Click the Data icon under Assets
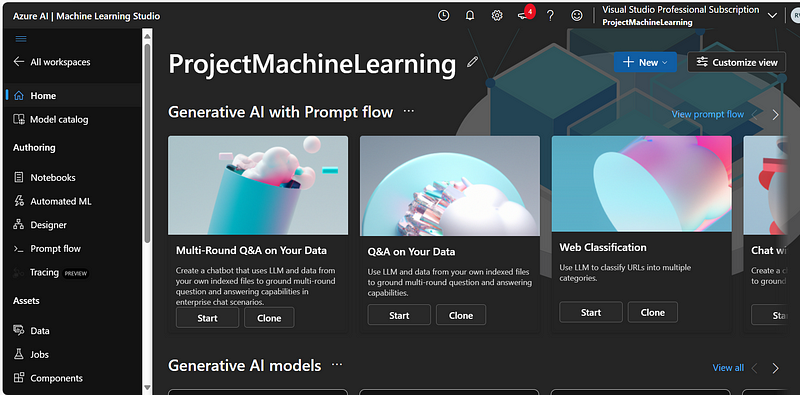This screenshot has height=395, width=800. point(19,330)
